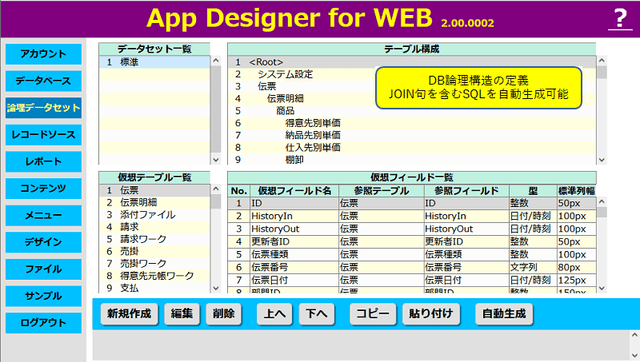The height and width of the screenshot is (362, 640).
Task: Click the down arrow of the dataset list scrollbar
Action: point(216,160)
